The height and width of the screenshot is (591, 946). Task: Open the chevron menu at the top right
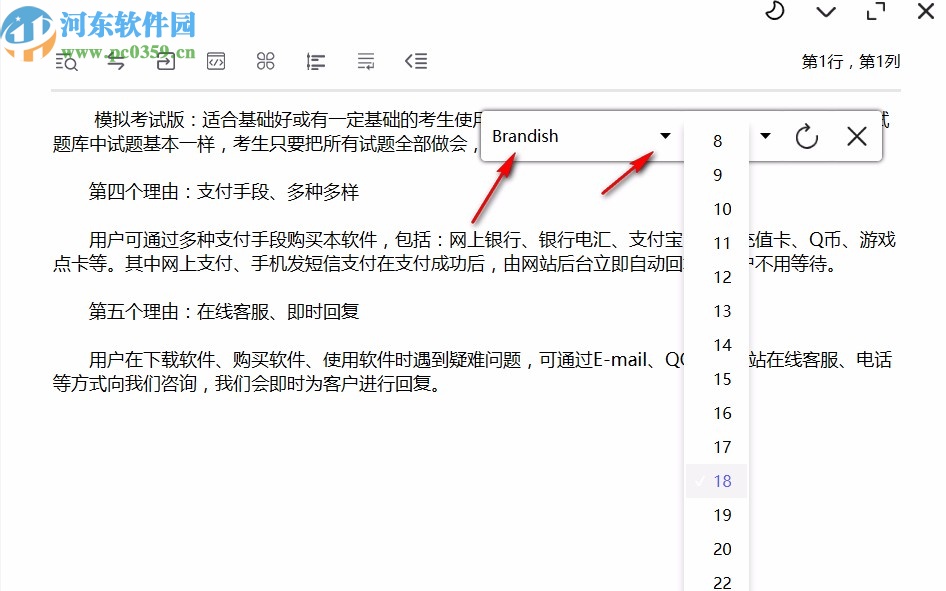point(825,13)
